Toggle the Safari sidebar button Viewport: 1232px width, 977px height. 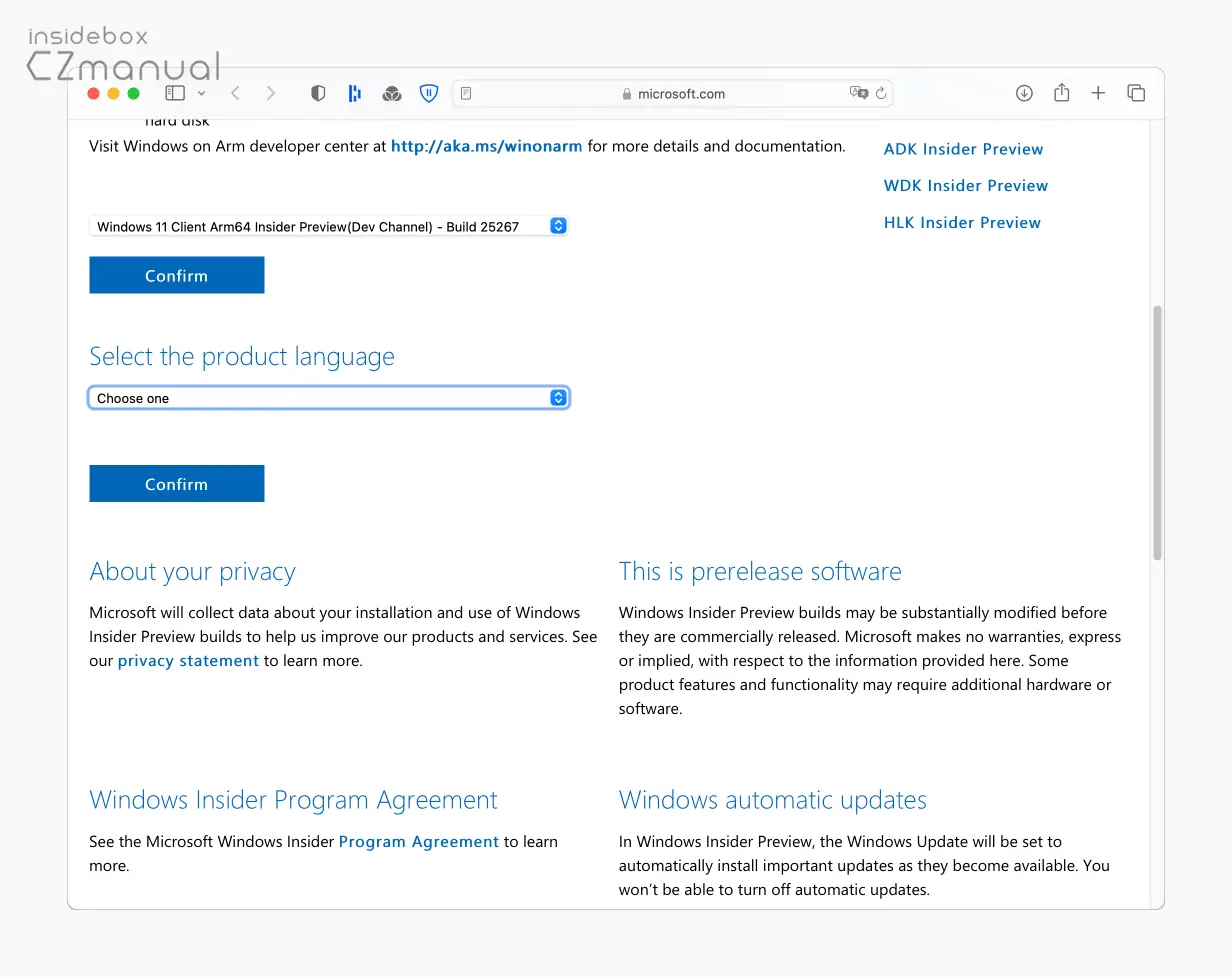click(x=175, y=93)
